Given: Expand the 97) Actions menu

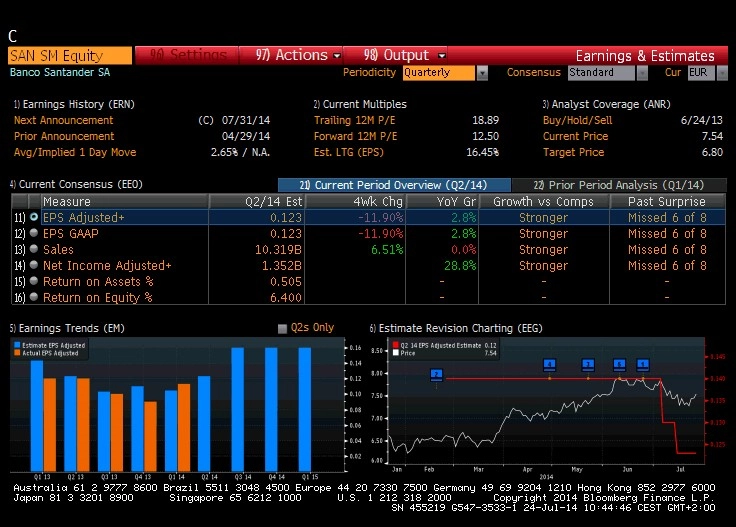Looking at the screenshot, I should click(291, 55).
